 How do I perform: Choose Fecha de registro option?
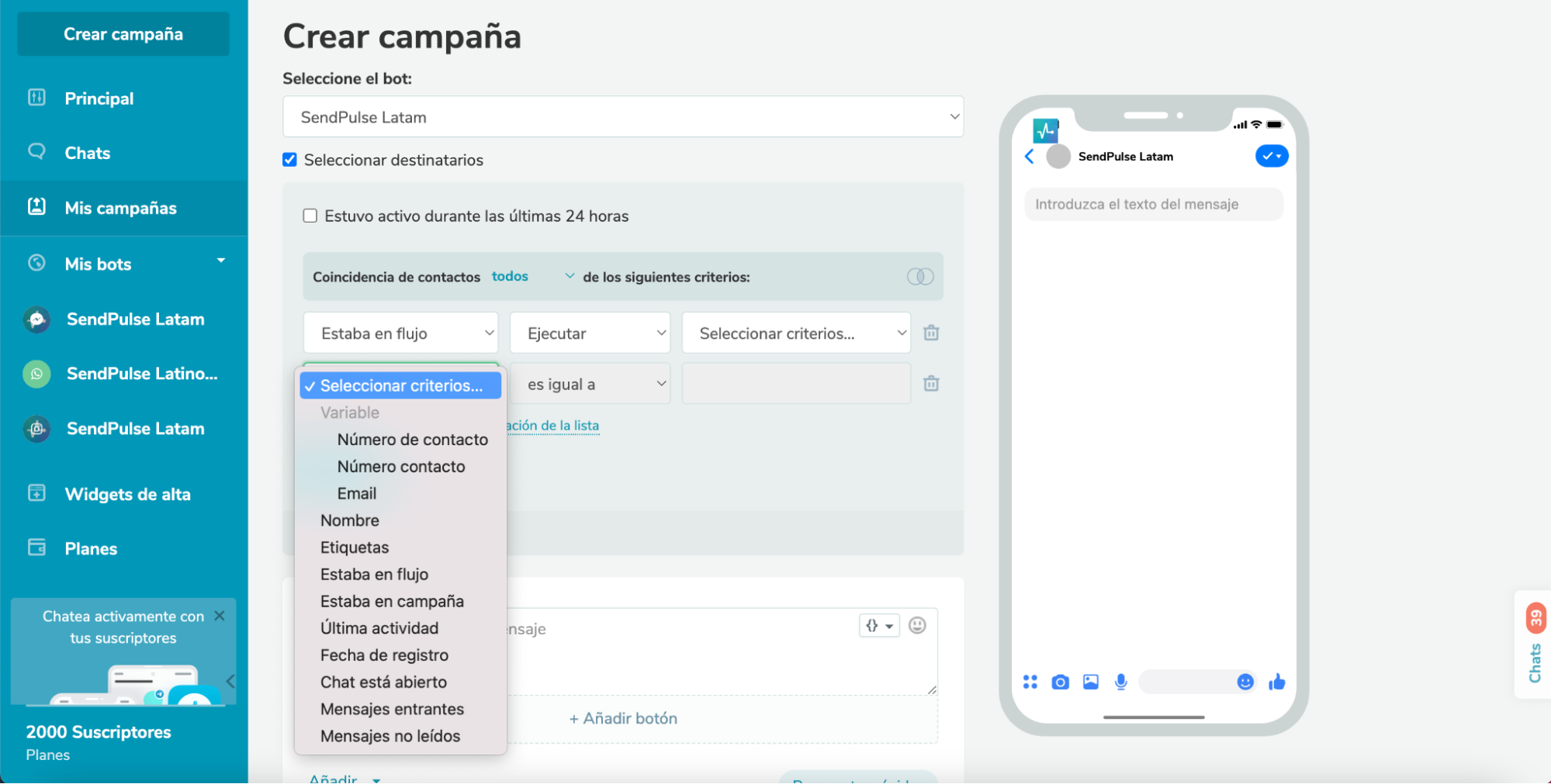(400, 655)
